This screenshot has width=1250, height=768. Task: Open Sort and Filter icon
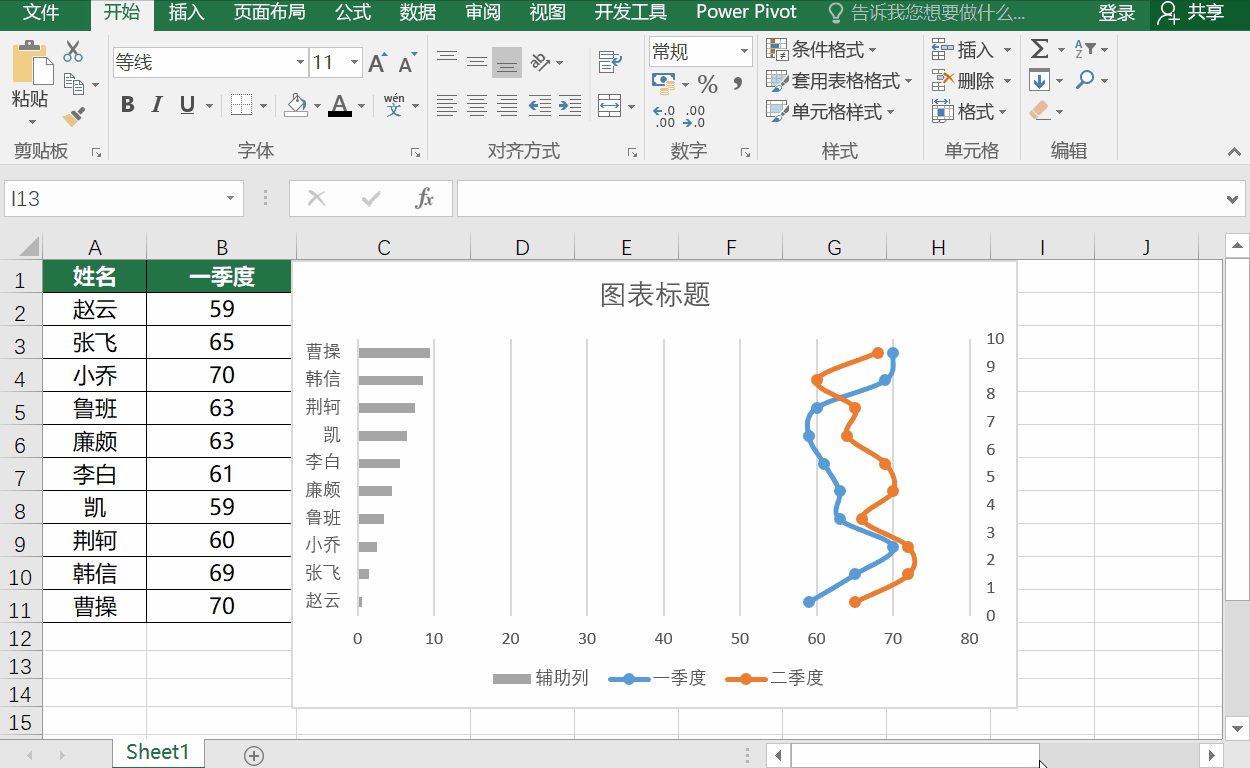[x=1085, y=49]
